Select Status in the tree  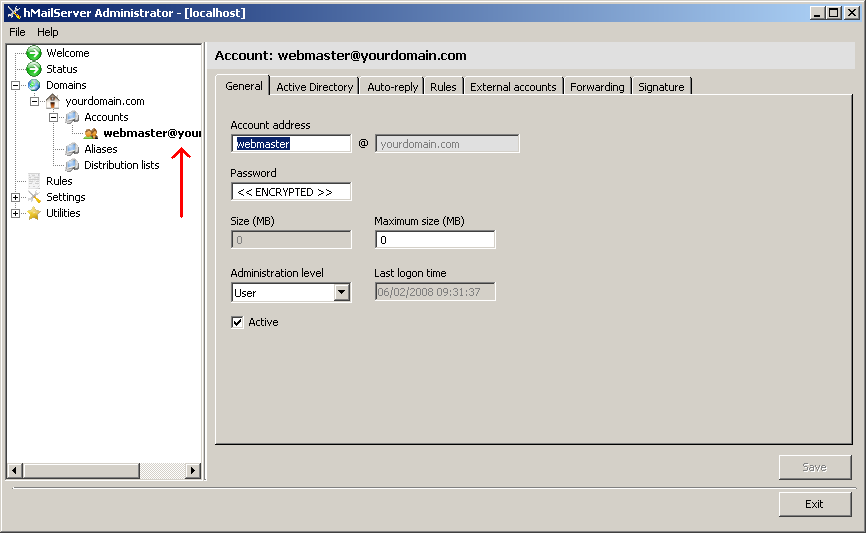(61, 69)
